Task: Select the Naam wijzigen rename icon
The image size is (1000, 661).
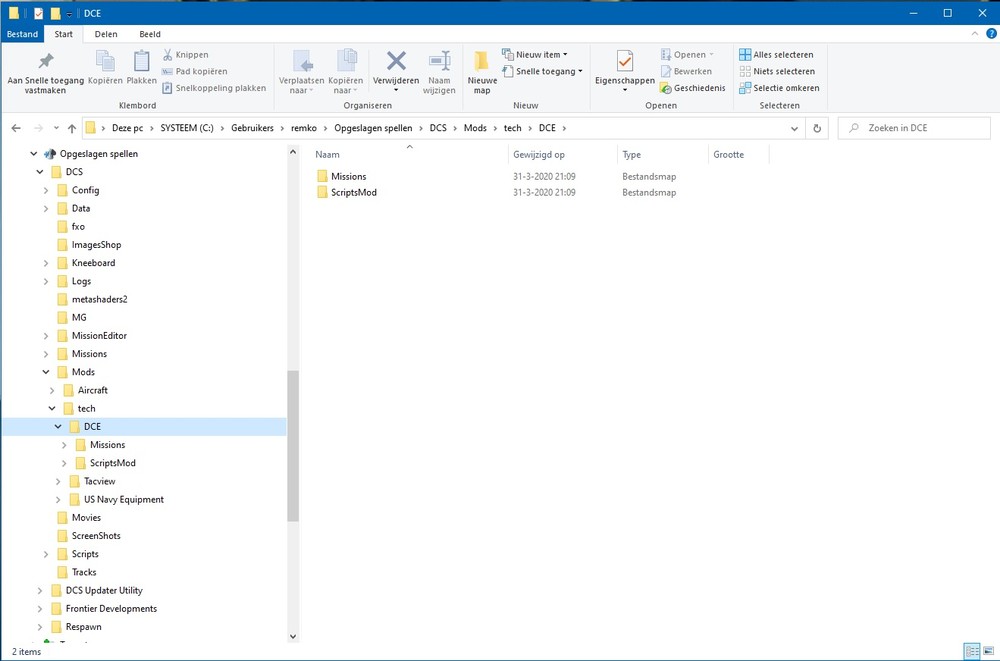Action: click(x=439, y=62)
